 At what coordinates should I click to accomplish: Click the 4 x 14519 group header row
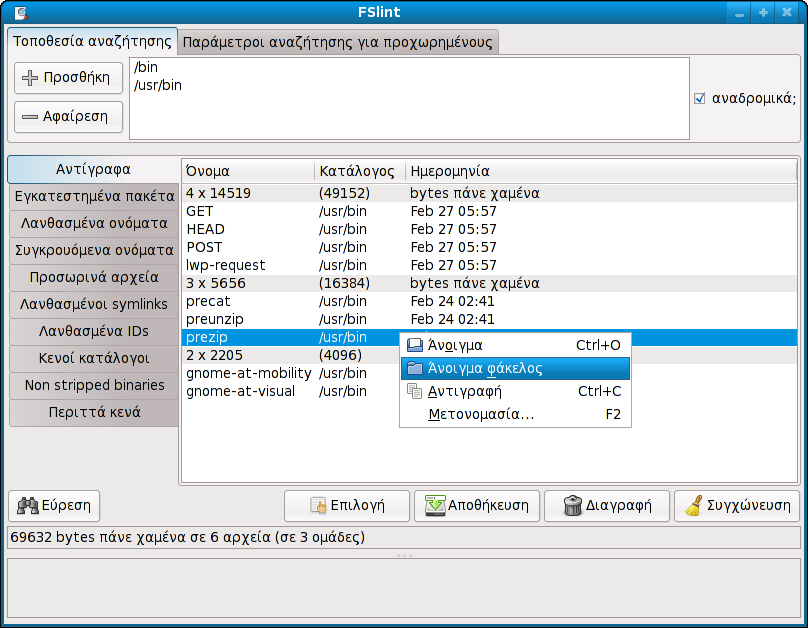click(x=489, y=193)
